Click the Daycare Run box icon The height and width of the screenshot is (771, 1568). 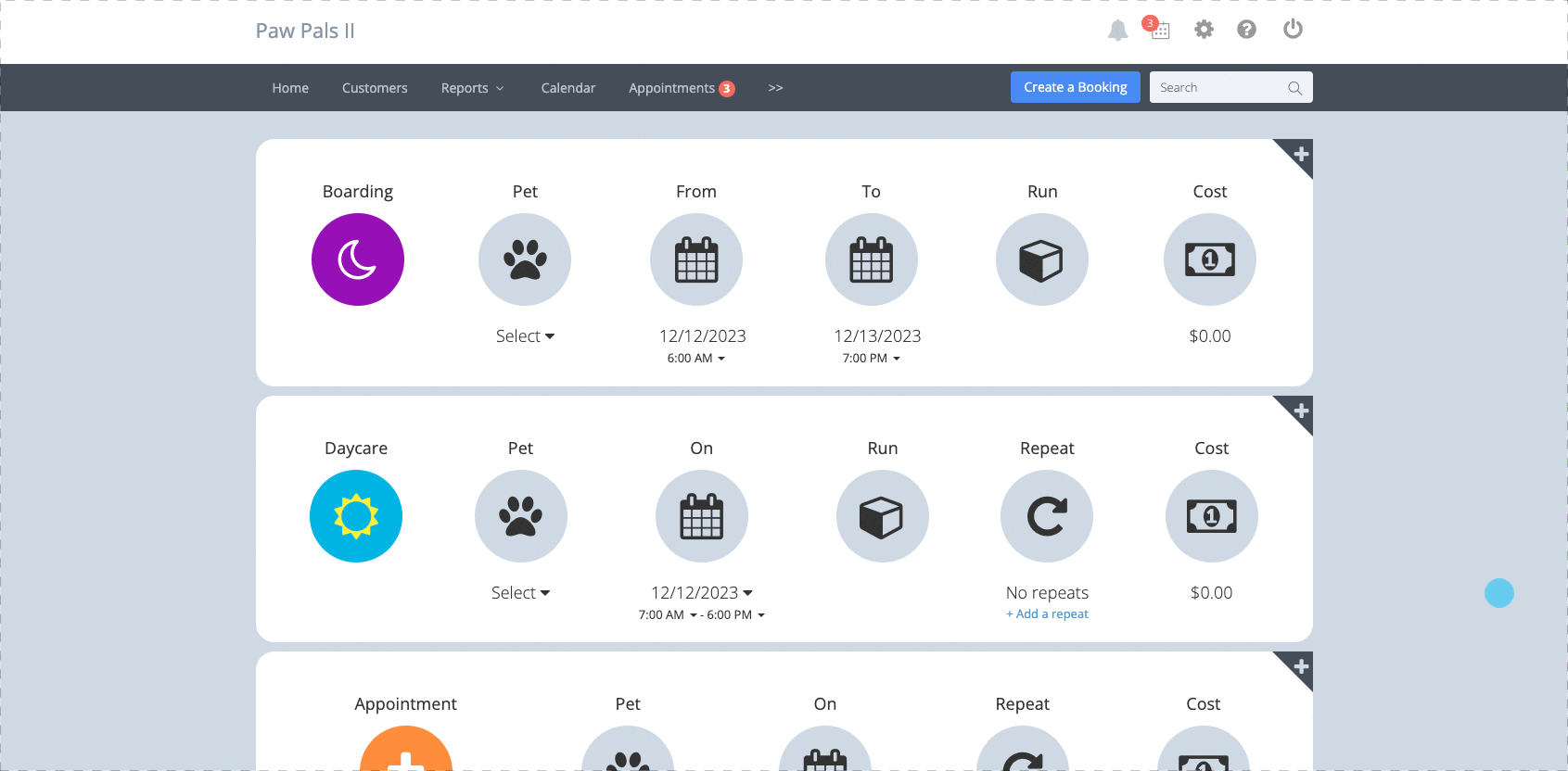click(883, 516)
